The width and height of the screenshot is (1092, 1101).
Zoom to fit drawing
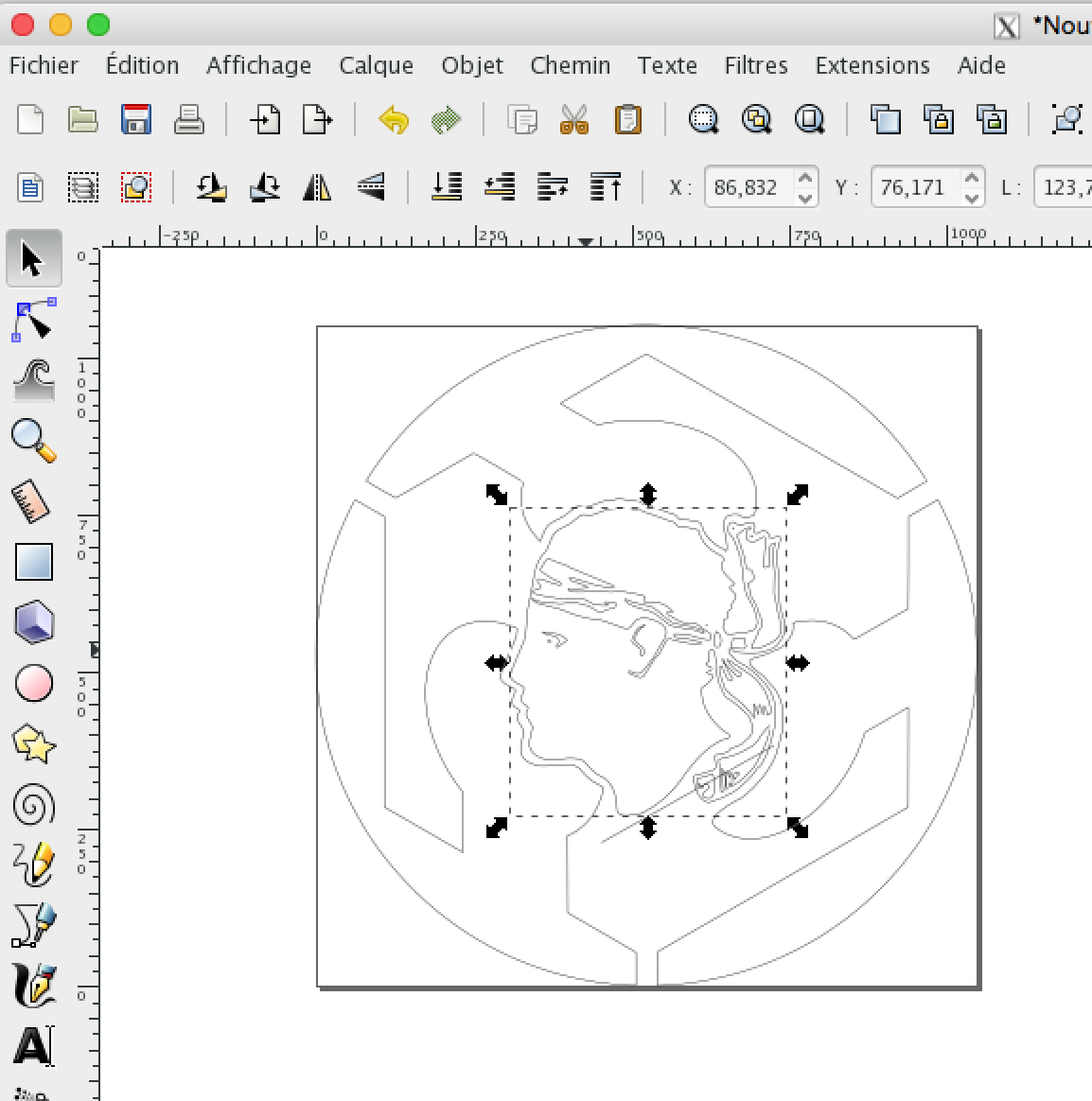pos(756,119)
